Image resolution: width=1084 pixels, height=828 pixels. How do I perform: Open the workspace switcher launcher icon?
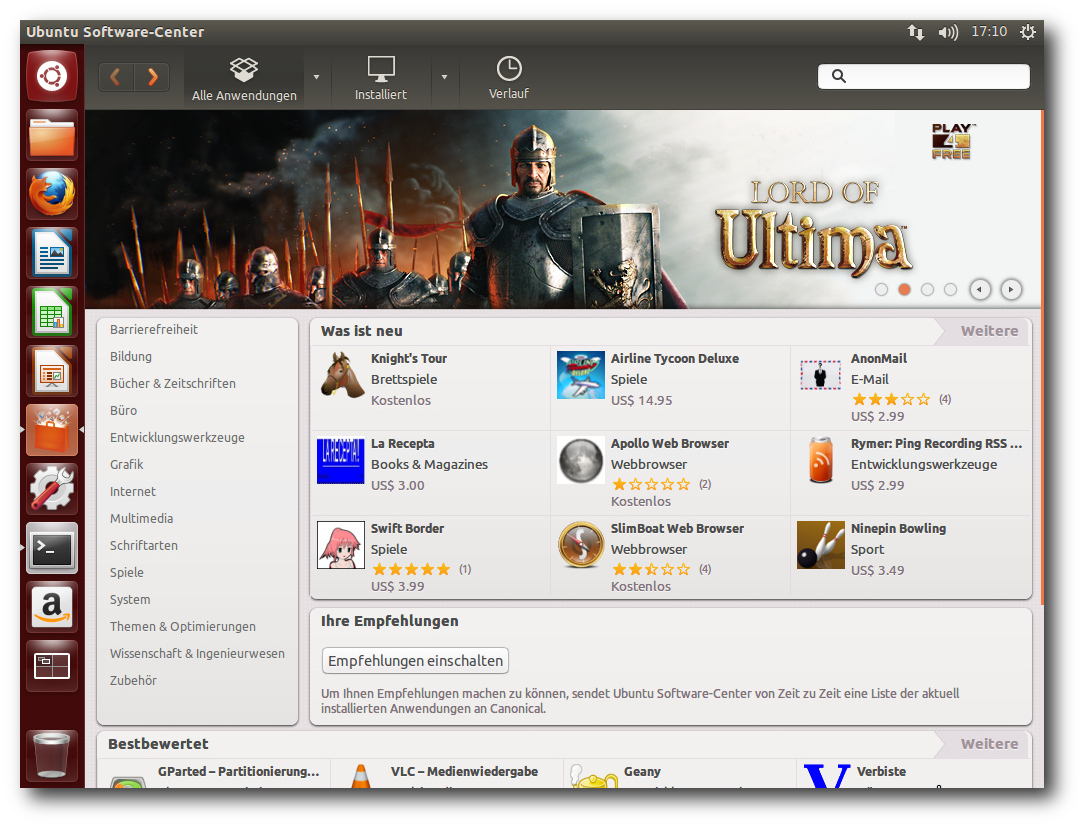tap(52, 666)
